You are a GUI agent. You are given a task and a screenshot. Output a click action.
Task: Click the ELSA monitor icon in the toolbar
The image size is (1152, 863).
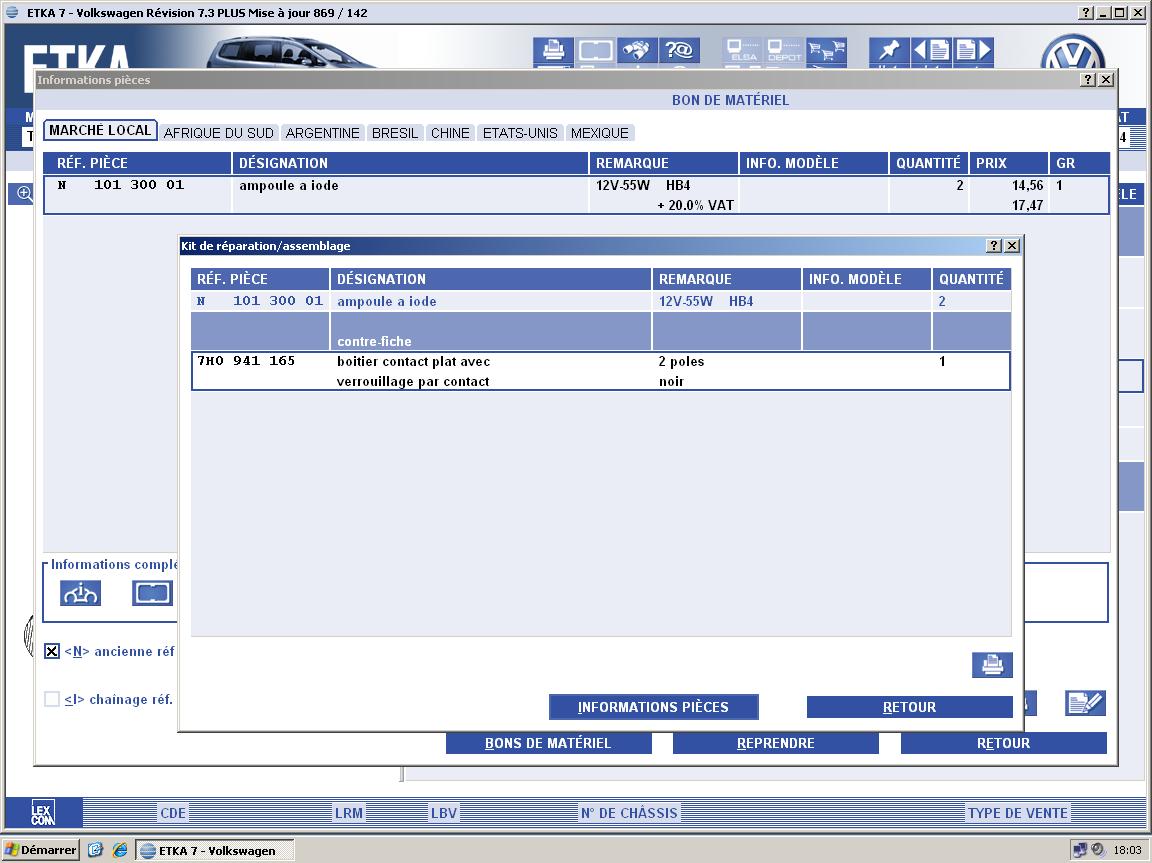744,51
